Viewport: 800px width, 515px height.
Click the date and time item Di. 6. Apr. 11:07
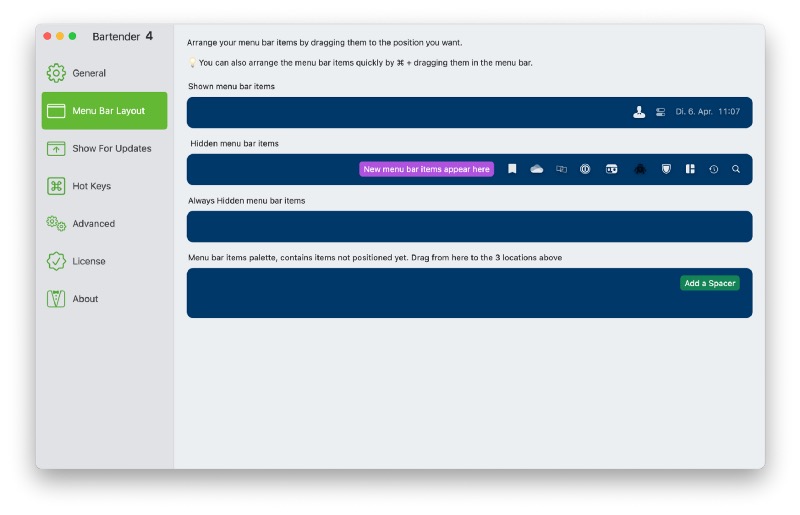click(x=708, y=112)
